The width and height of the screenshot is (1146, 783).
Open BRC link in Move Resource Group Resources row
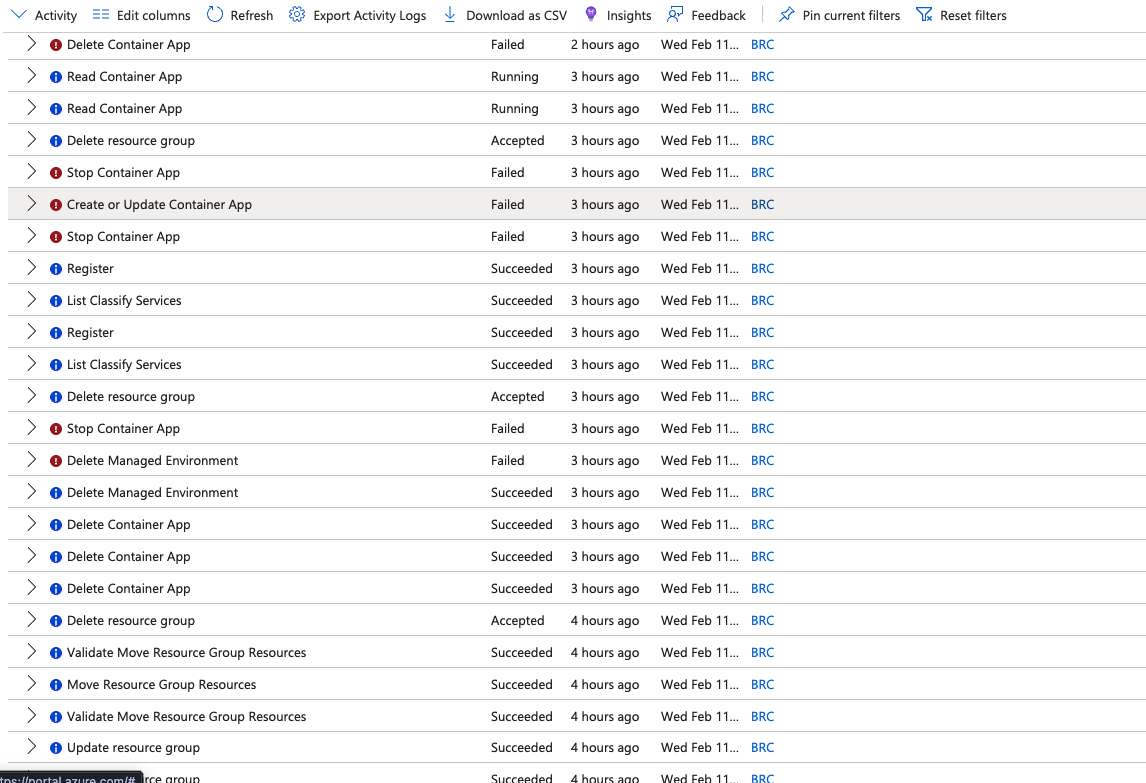point(762,685)
